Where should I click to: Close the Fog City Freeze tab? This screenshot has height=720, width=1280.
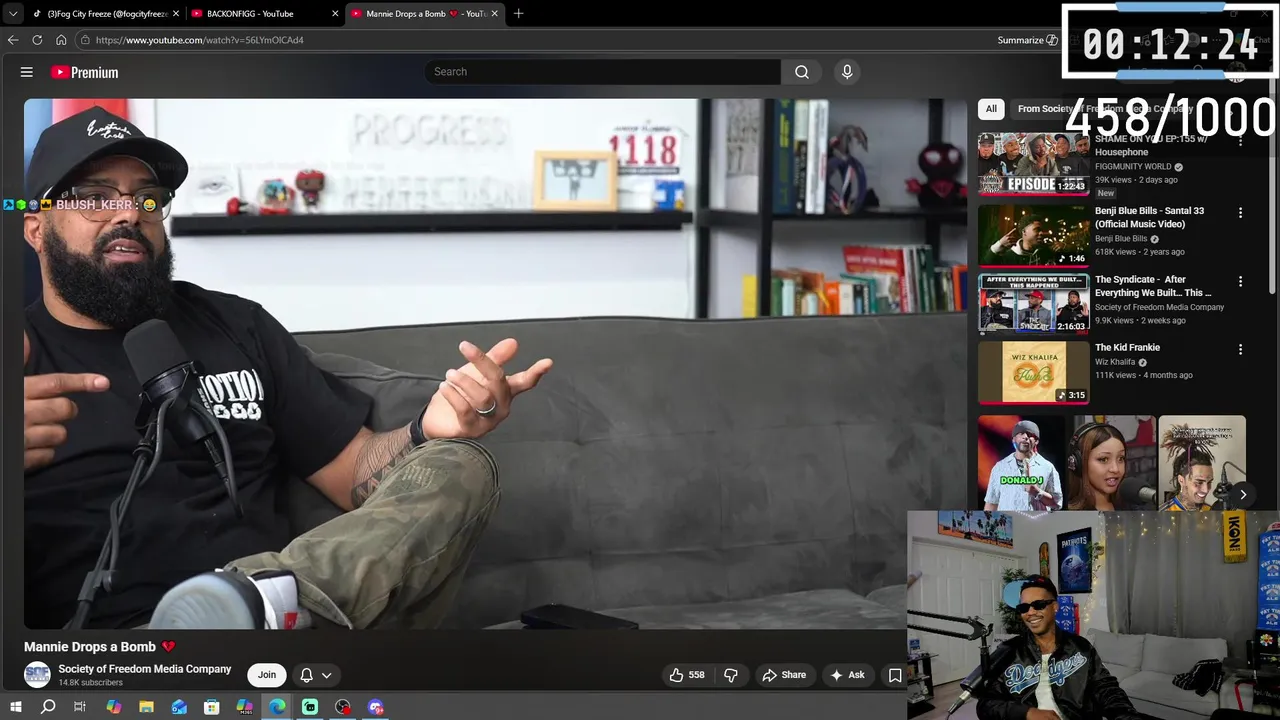[x=176, y=14]
